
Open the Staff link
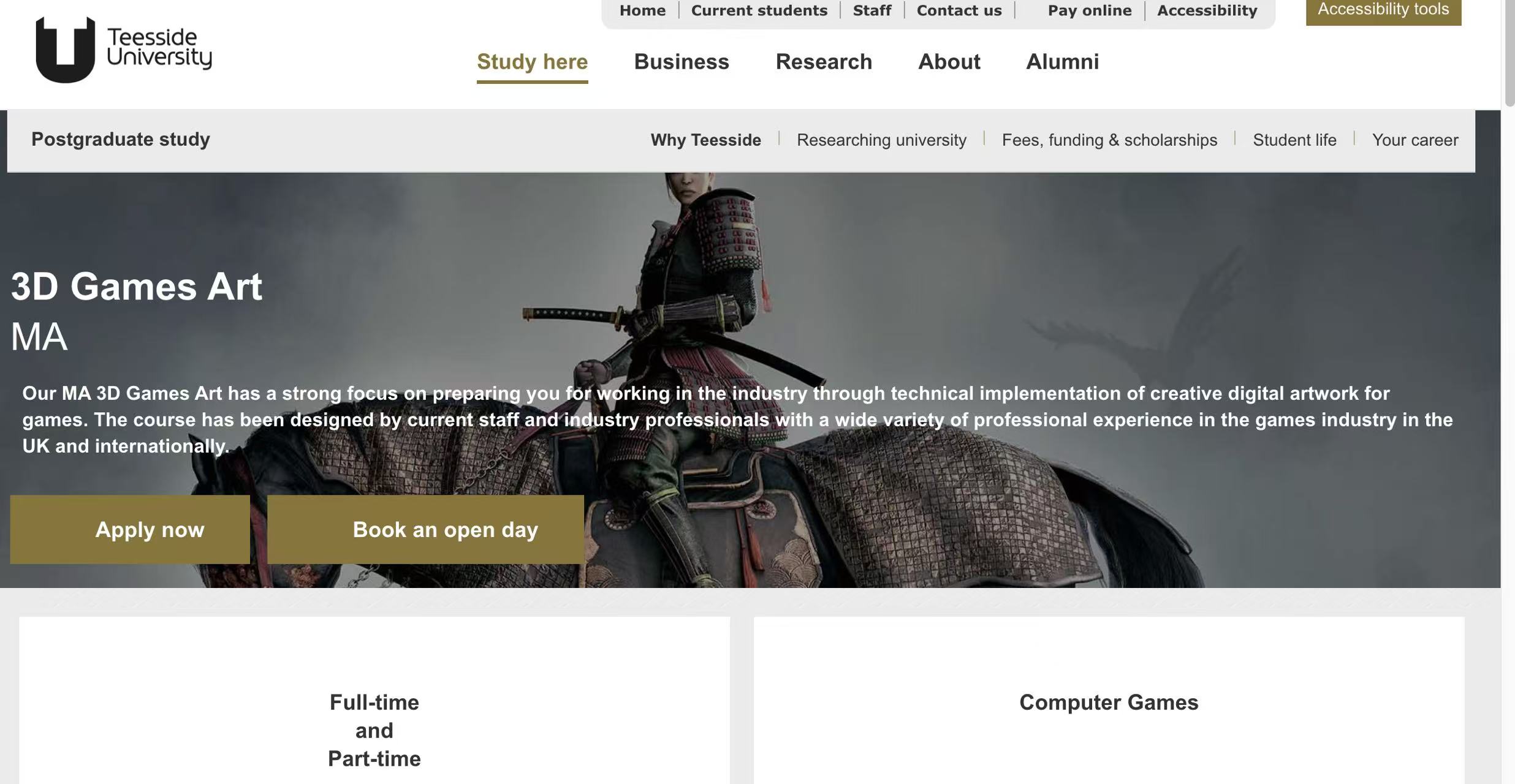[x=871, y=10]
